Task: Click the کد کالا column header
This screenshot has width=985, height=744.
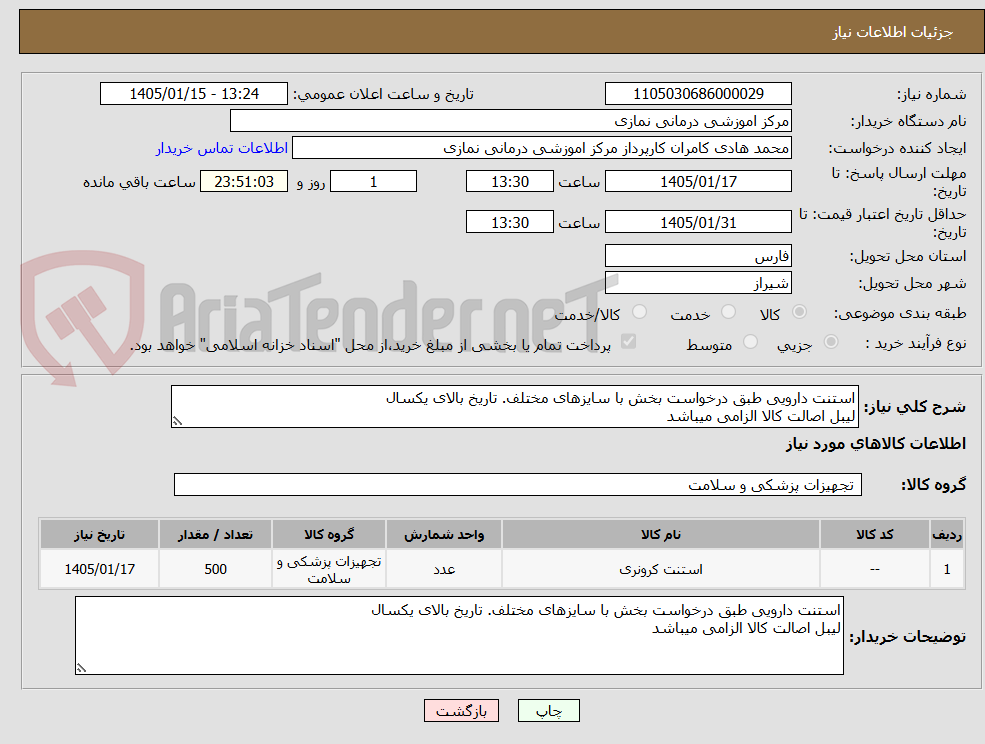Action: point(874,534)
